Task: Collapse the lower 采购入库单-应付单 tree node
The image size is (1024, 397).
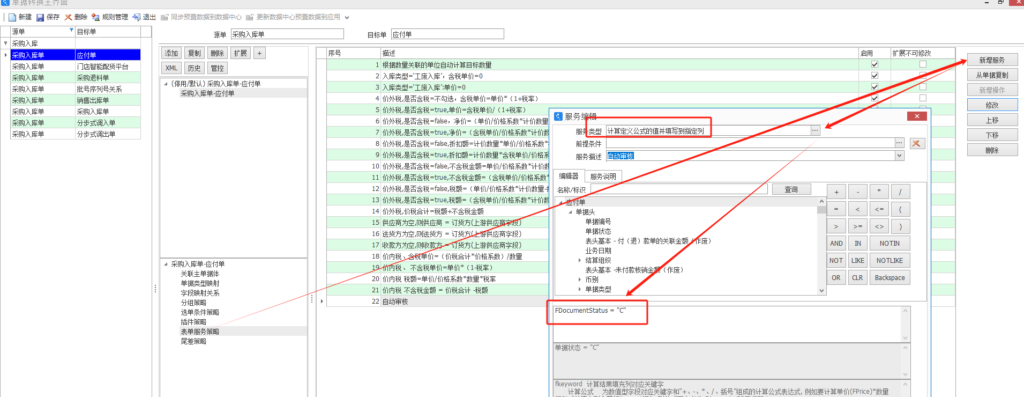Action: (x=165, y=264)
